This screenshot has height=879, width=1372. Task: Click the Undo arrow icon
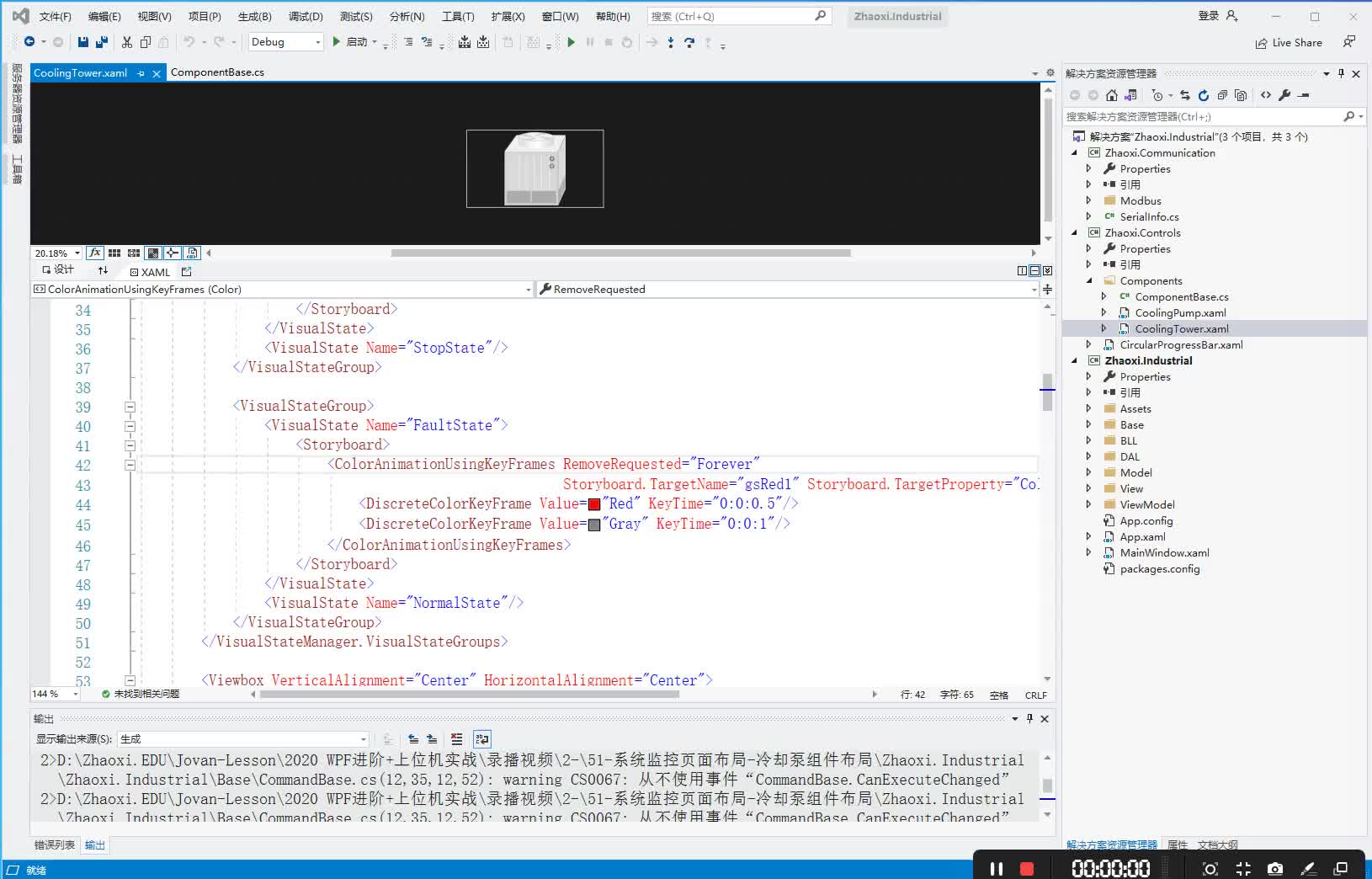tap(189, 42)
